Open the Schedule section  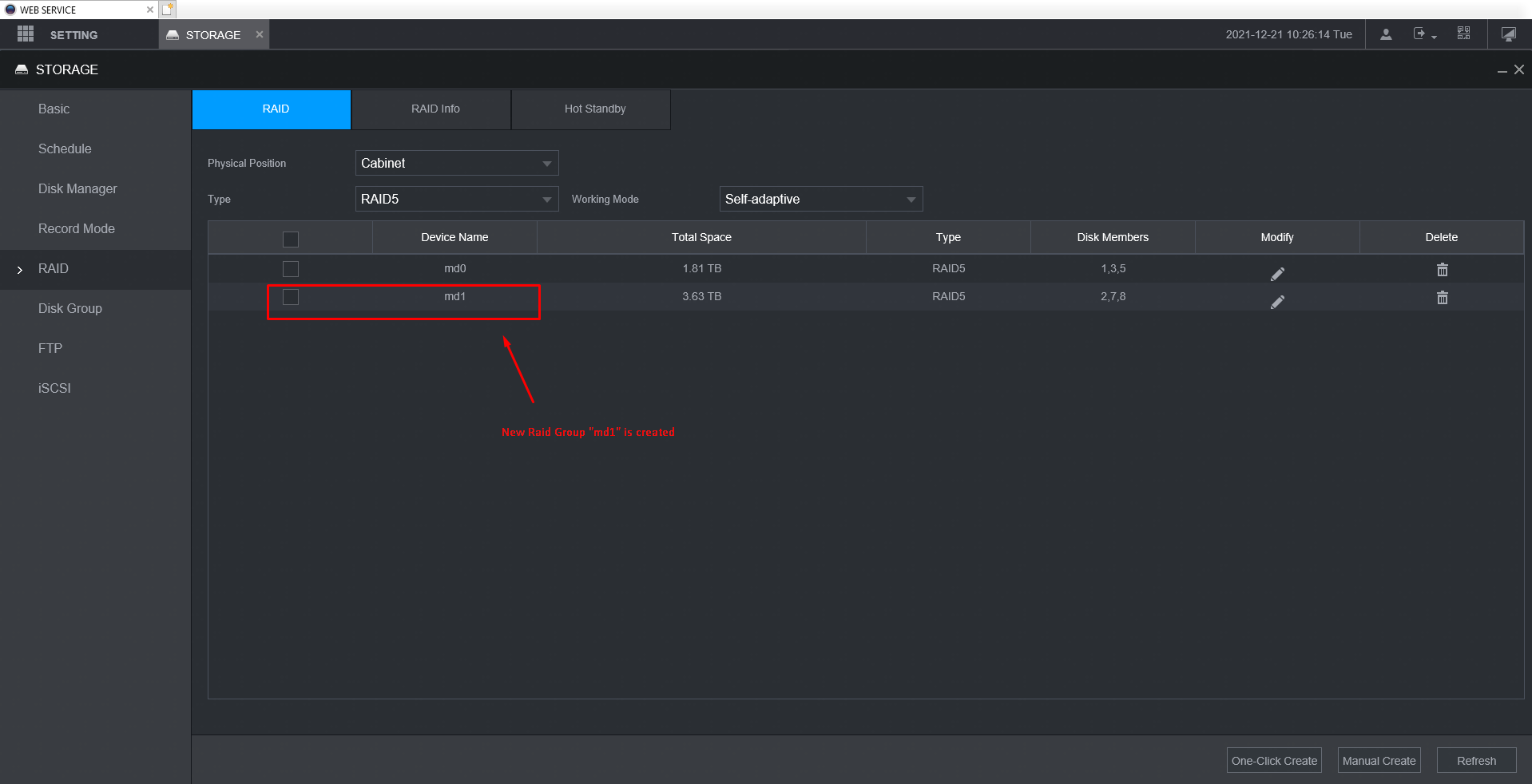coord(65,149)
